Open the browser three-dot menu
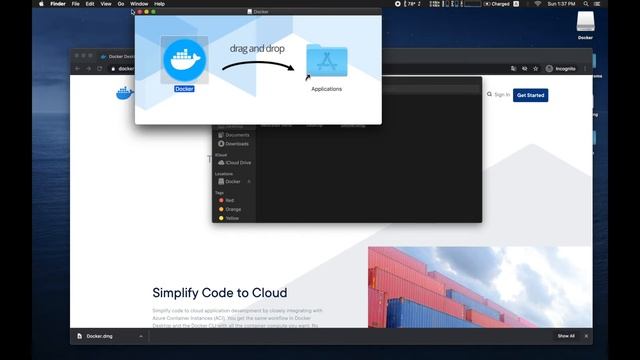The image size is (640, 360). coord(585,69)
